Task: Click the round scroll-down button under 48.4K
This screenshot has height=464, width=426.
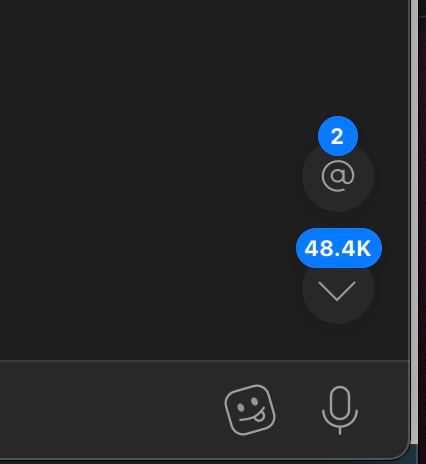Action: (338, 289)
